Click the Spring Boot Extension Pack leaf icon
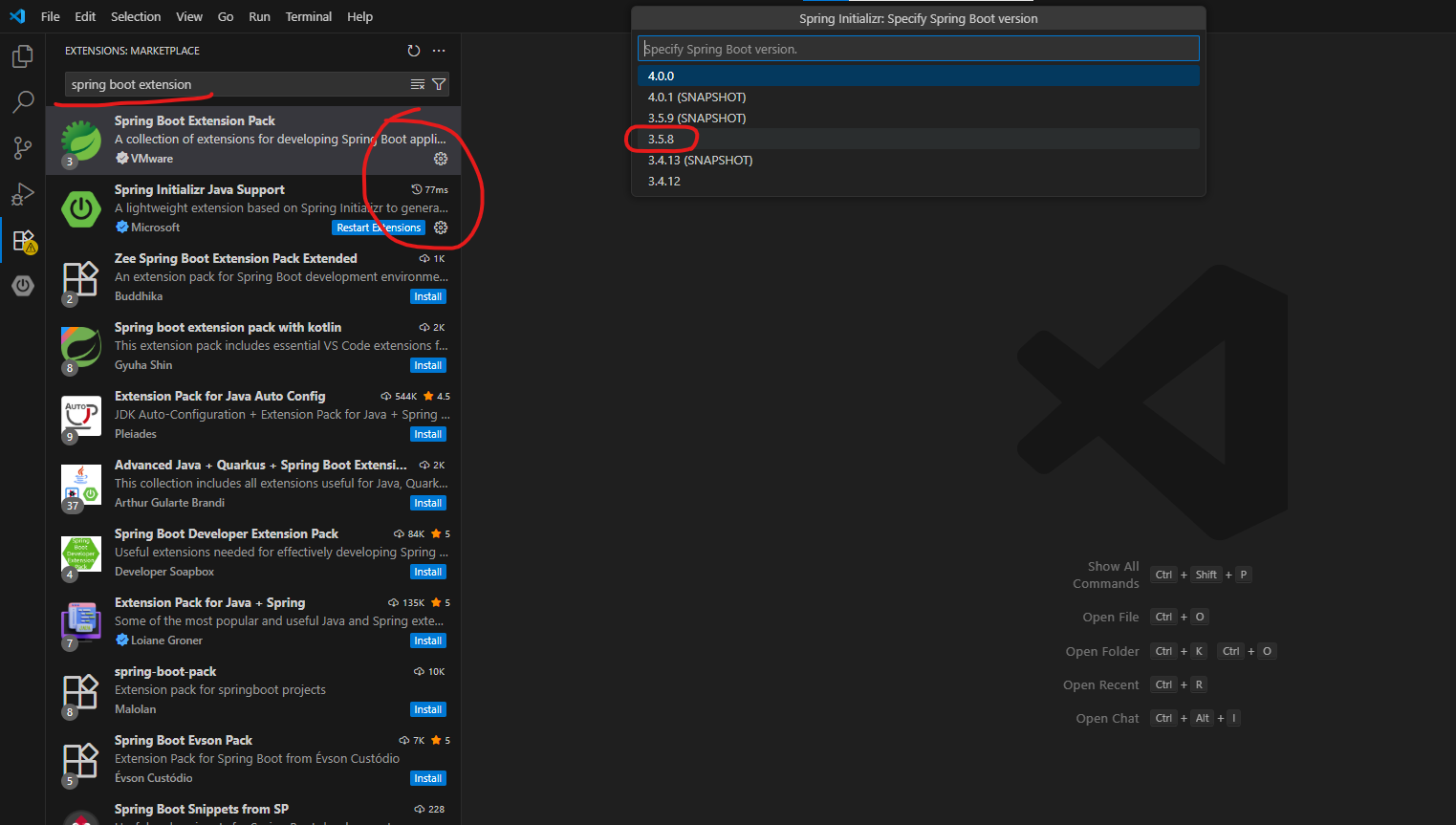This screenshot has width=1456, height=825. [x=81, y=141]
